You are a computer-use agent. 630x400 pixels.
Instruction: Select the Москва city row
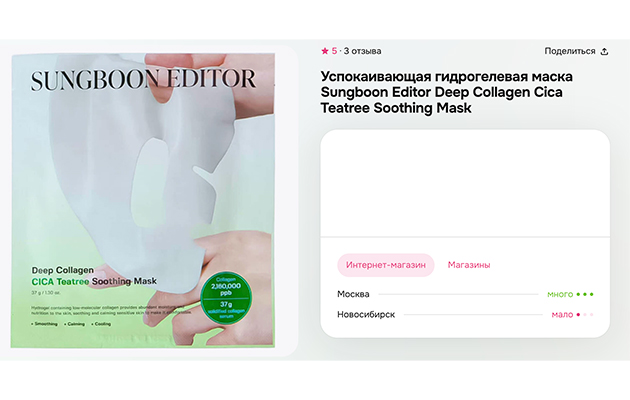(x=465, y=294)
